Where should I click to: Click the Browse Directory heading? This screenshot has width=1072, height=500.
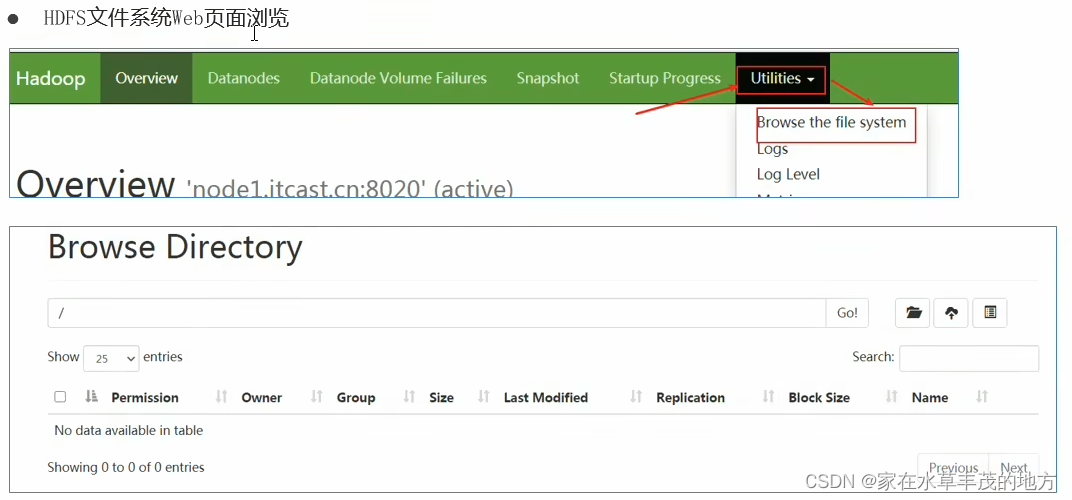coord(175,247)
